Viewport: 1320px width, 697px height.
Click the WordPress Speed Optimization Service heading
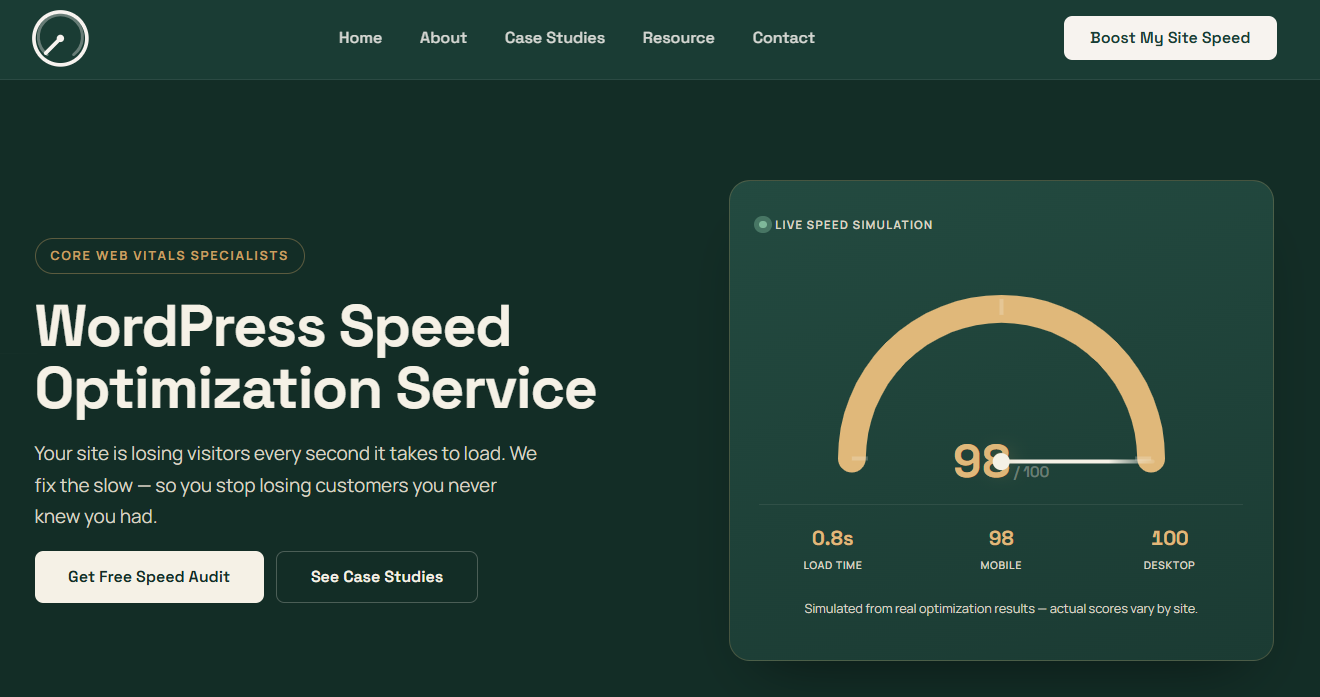pos(316,357)
